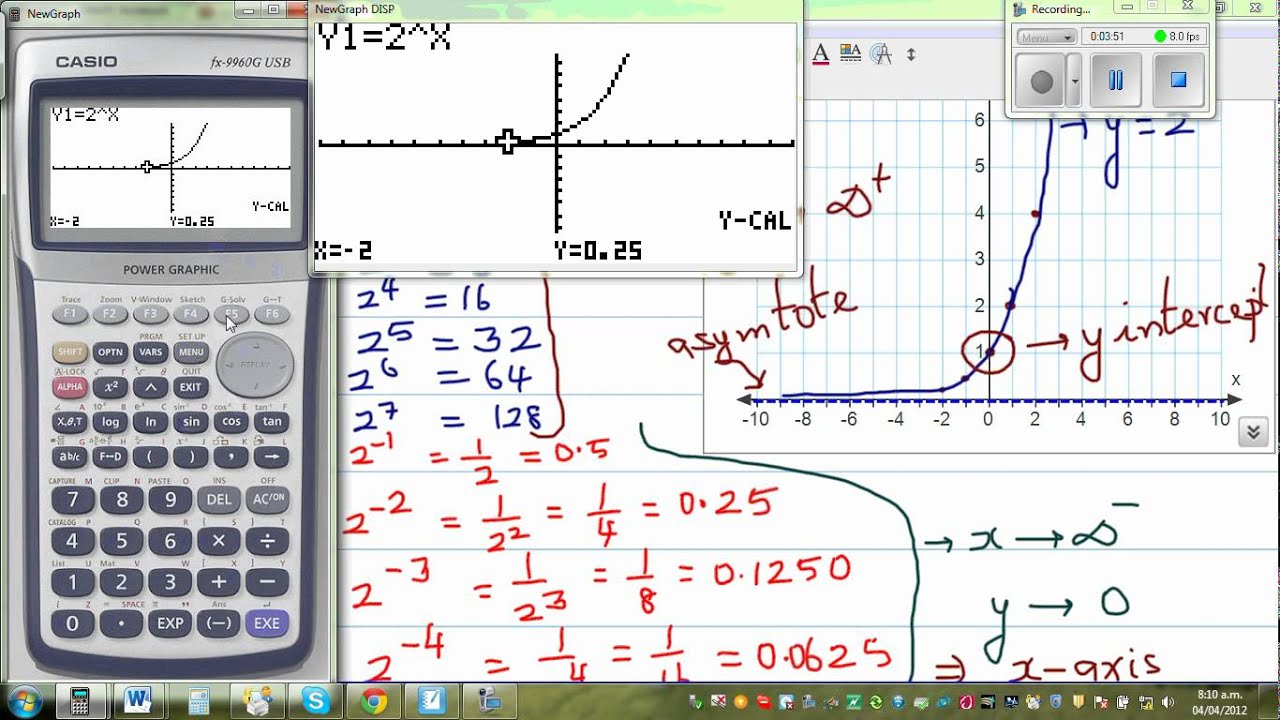Pause the screen recording
This screenshot has height=720, width=1280.
pyautogui.click(x=1116, y=81)
